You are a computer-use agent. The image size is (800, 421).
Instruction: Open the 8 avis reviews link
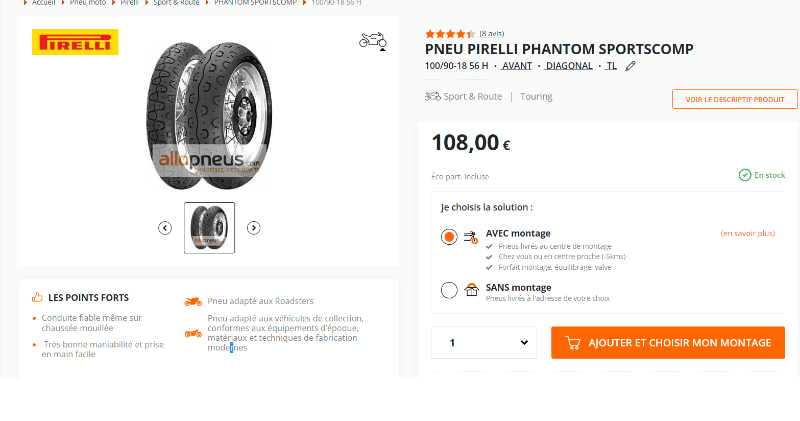click(491, 33)
